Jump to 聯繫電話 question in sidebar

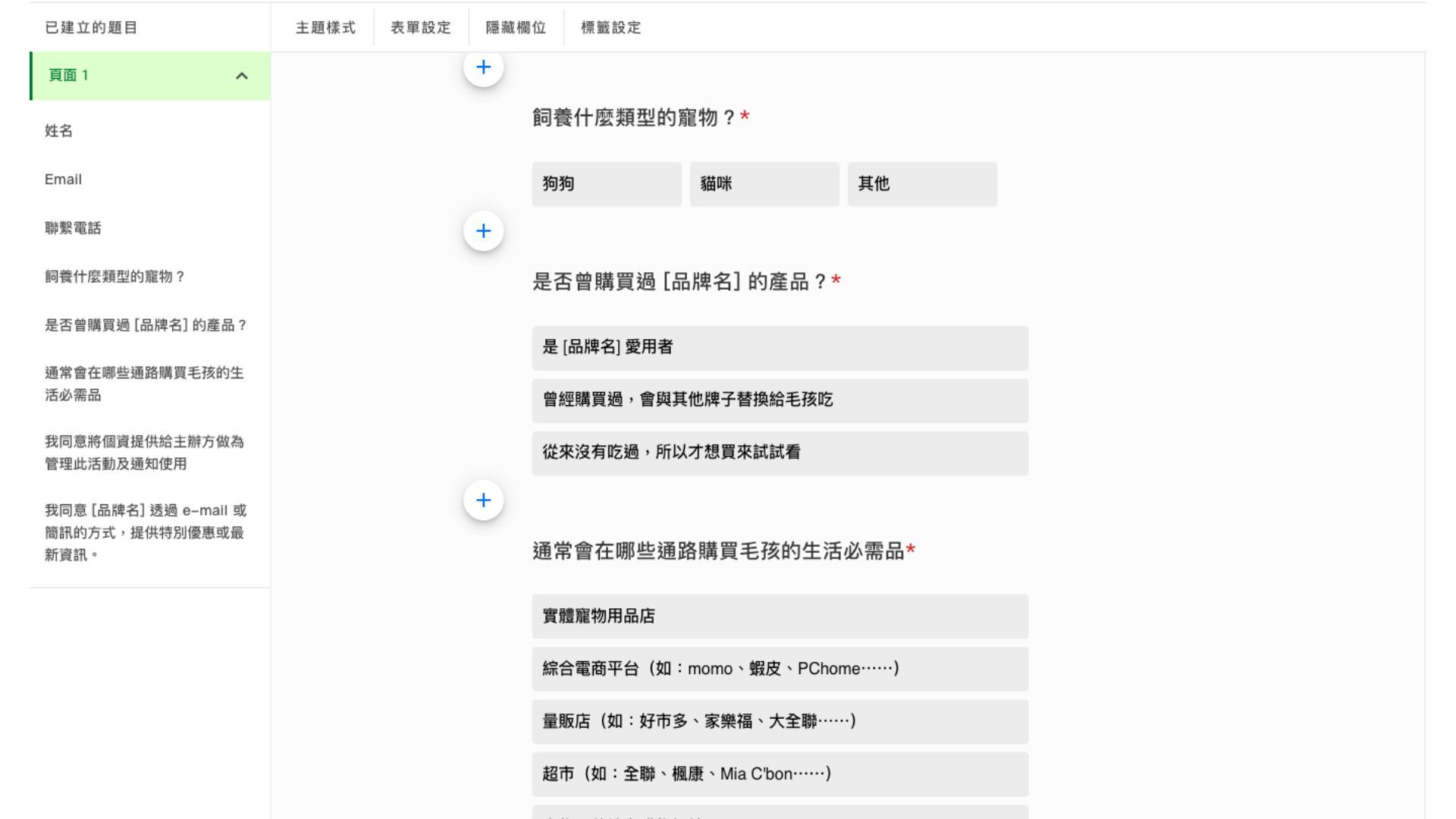[x=73, y=228]
